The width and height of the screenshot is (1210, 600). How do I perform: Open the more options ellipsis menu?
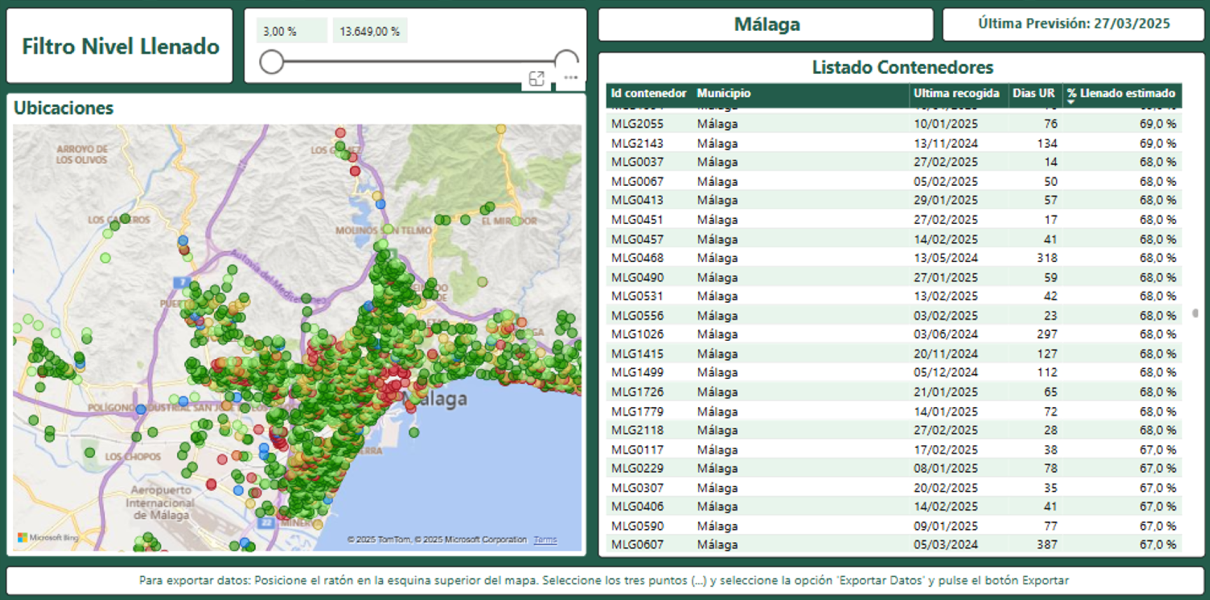[571, 78]
